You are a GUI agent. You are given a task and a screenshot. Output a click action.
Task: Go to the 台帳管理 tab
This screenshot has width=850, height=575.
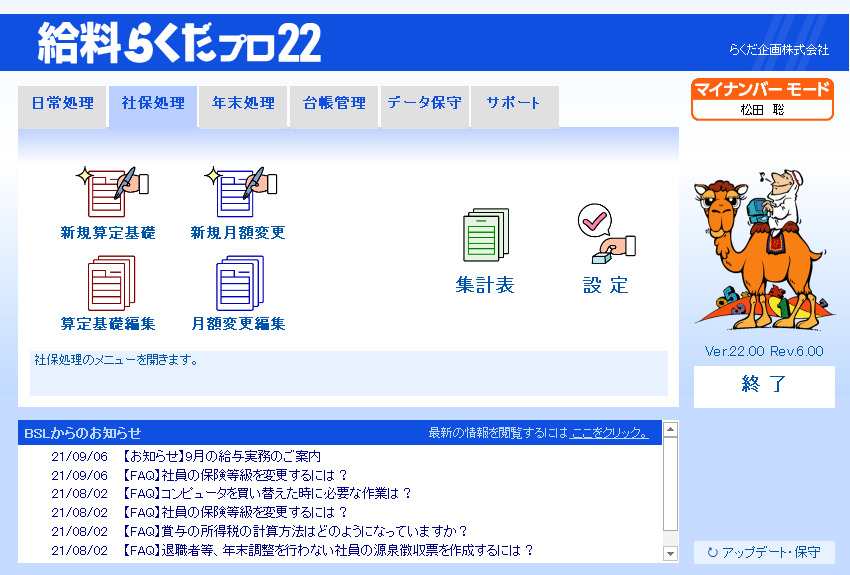pyautogui.click(x=334, y=106)
